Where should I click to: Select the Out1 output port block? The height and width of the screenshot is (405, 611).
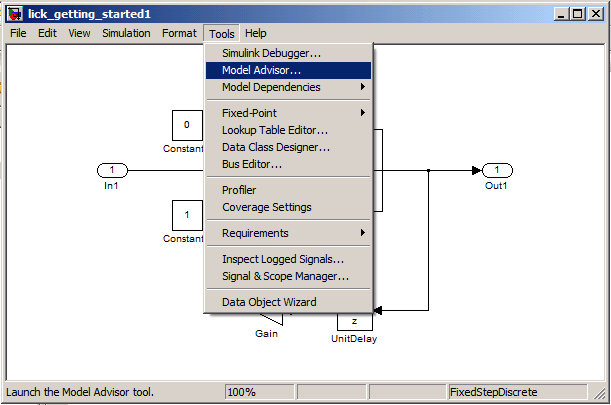coord(497,170)
